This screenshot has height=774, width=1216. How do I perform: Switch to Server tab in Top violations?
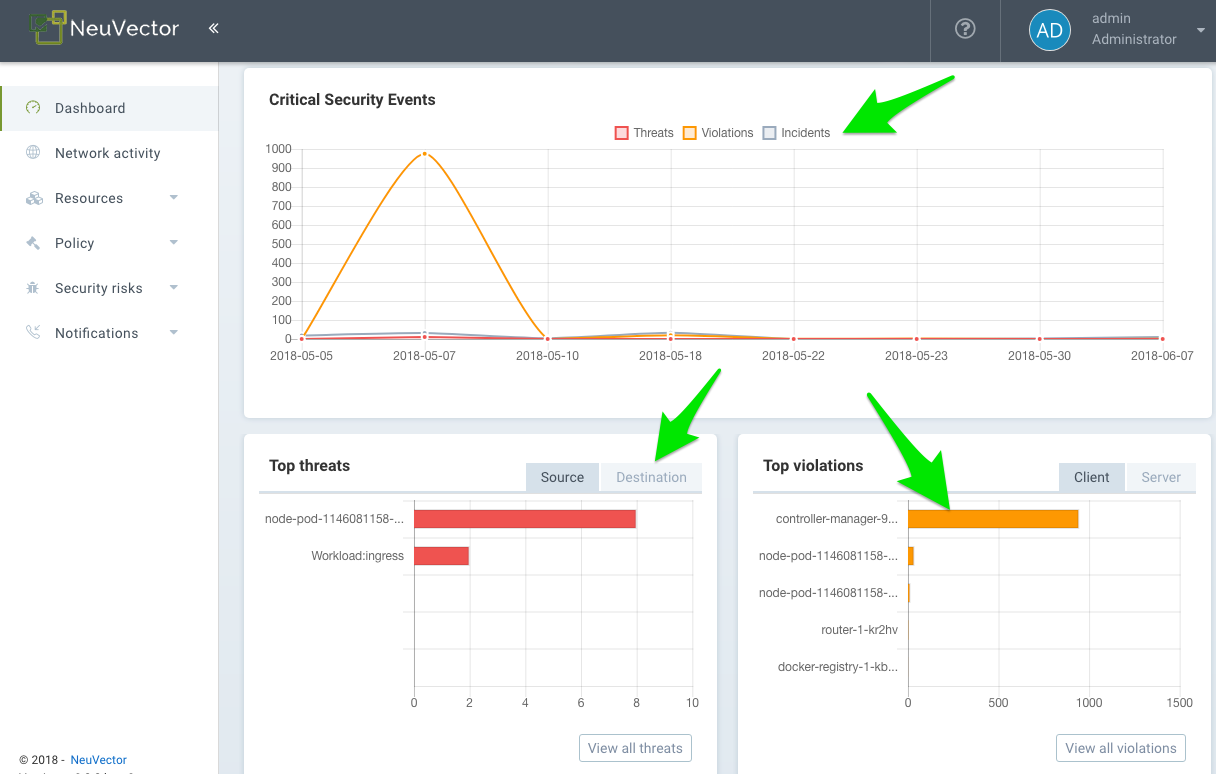1160,477
